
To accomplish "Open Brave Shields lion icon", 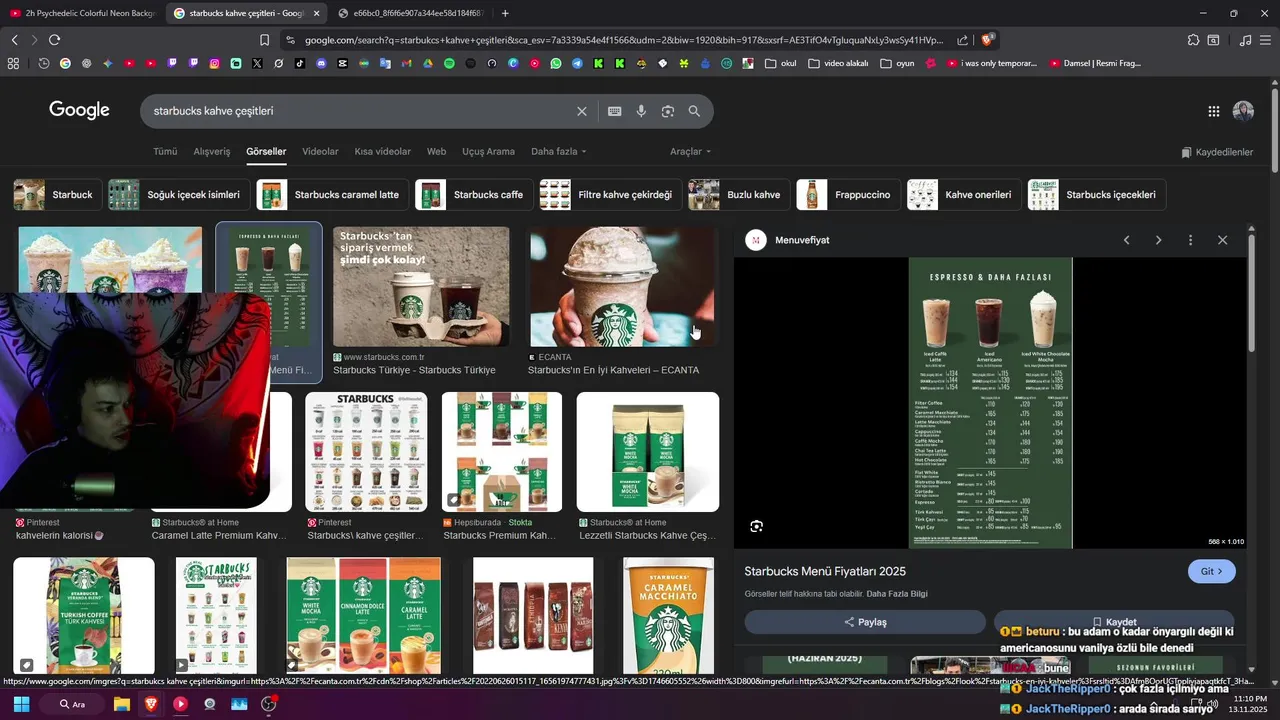I will point(988,40).
